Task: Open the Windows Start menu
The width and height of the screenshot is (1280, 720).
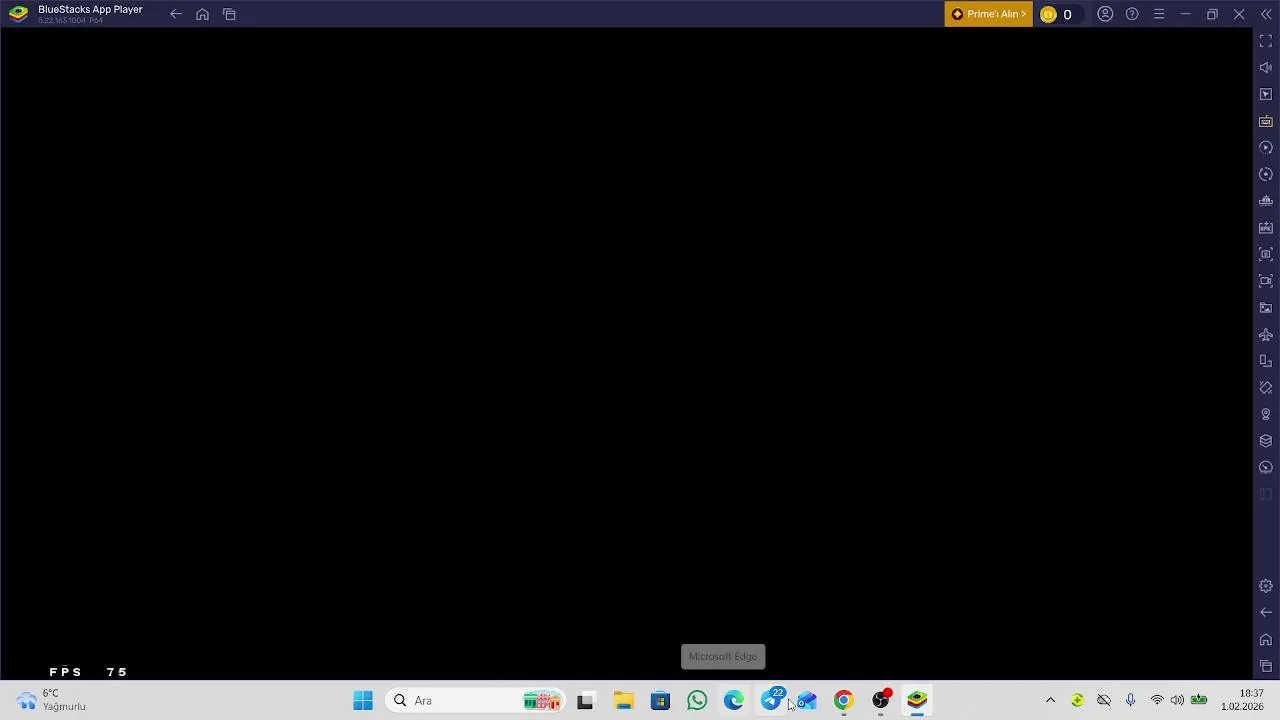Action: pos(363,701)
